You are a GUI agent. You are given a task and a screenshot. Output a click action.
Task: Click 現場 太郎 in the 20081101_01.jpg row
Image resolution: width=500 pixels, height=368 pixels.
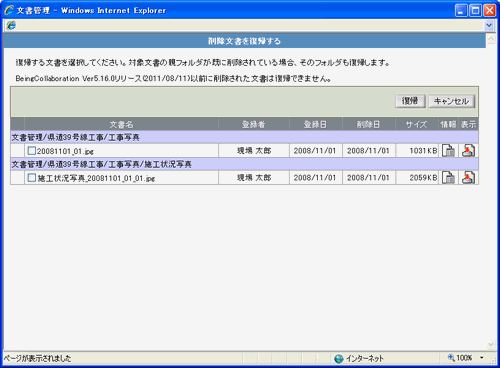click(254, 151)
